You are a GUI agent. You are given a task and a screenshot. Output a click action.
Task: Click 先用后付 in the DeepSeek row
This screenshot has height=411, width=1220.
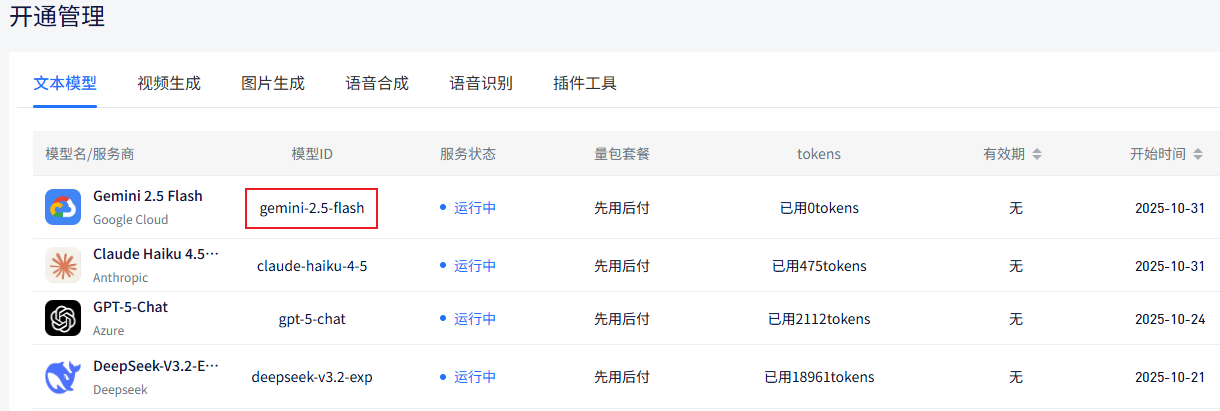pyautogui.click(x=622, y=377)
